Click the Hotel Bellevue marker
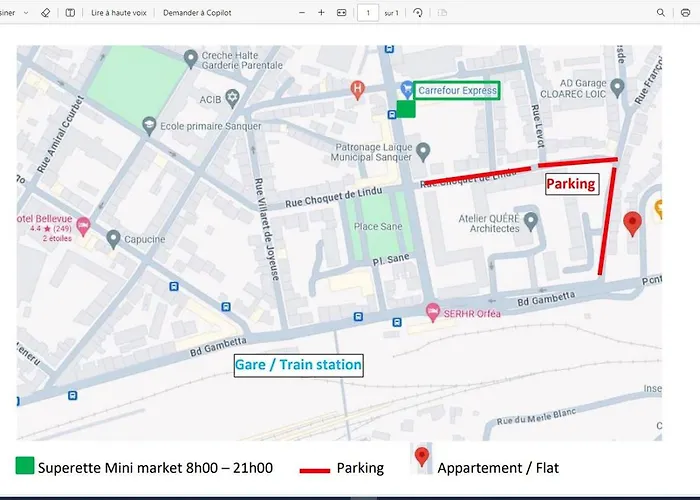The image size is (700, 500). 83,225
